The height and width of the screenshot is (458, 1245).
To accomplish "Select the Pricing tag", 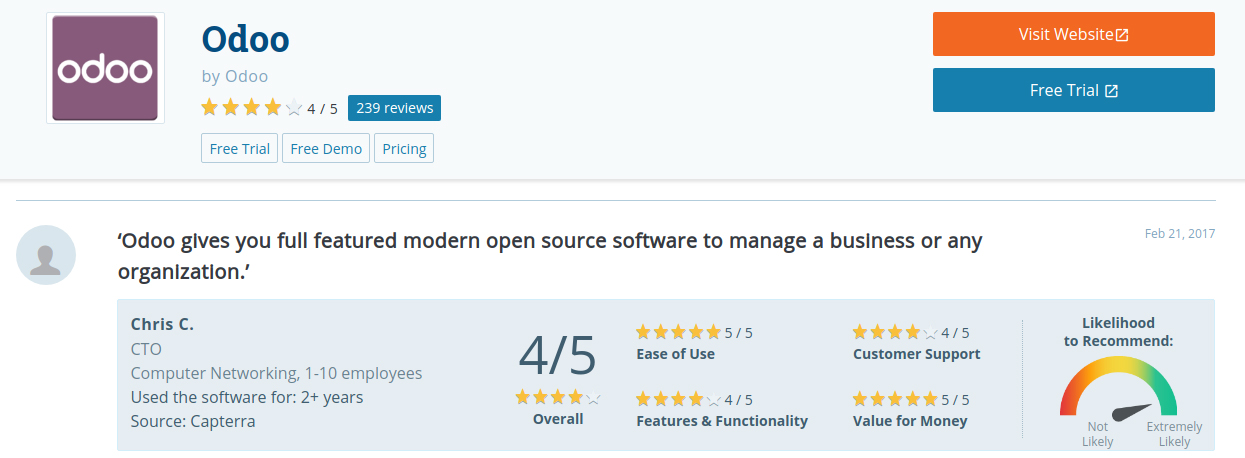I will (404, 148).
